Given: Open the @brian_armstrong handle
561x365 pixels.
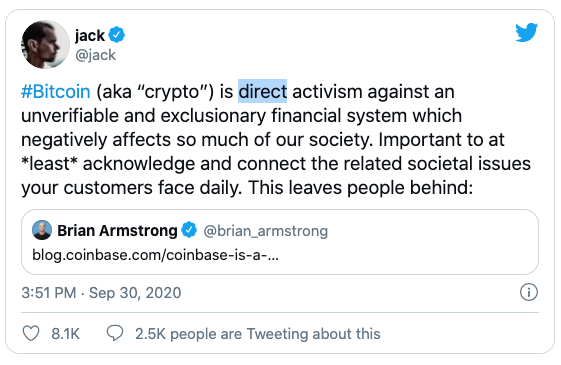Looking at the screenshot, I should pos(265,231).
